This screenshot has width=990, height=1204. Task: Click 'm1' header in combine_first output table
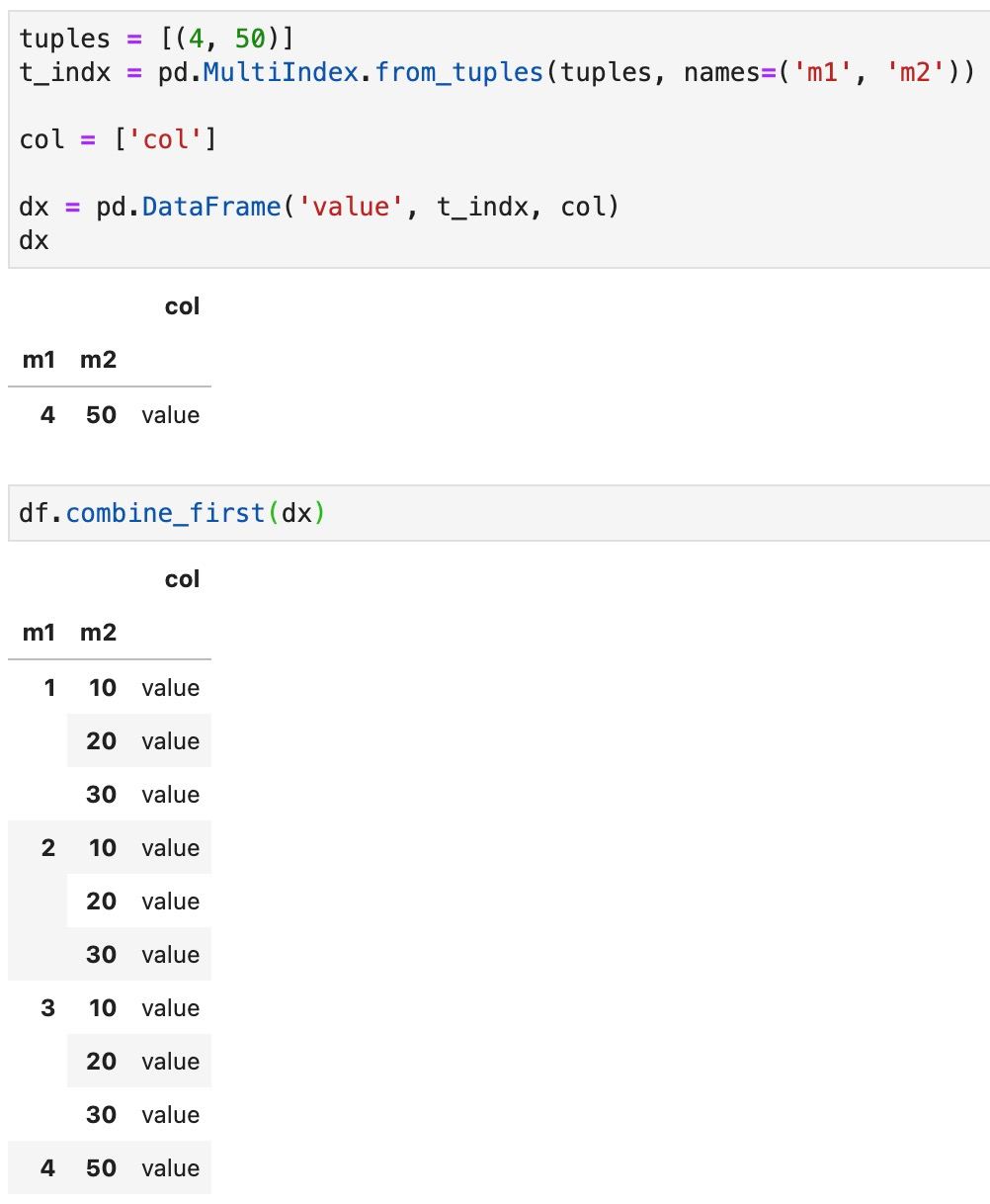click(x=40, y=633)
